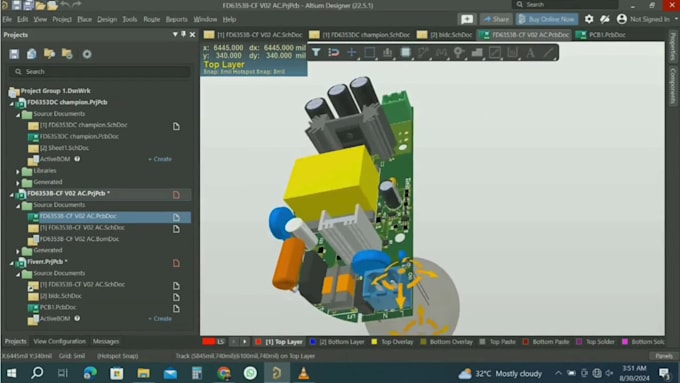The width and height of the screenshot is (680, 383).
Task: Collapse Source Documents under FD6353DC champion
Action: point(18,115)
